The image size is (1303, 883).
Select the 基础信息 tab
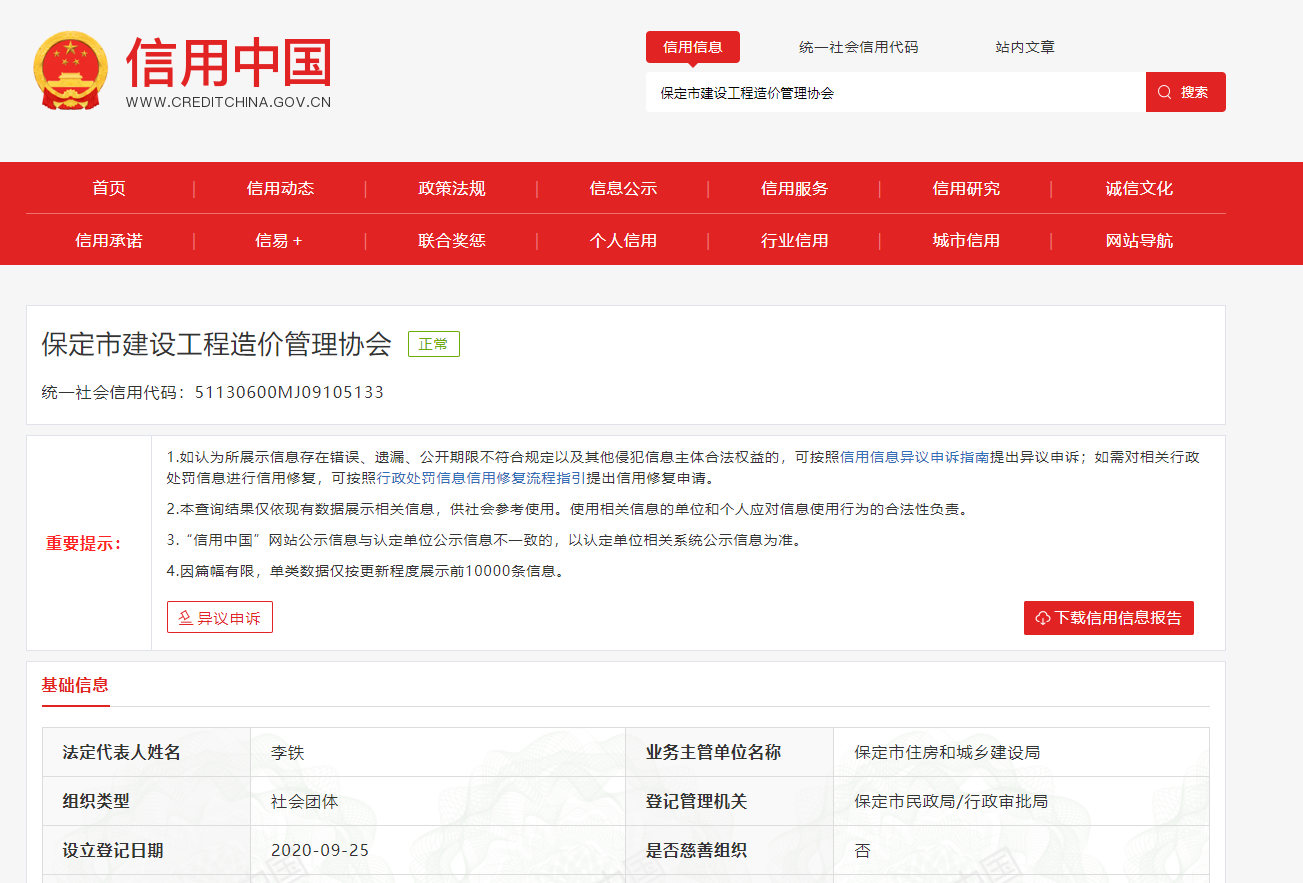[75, 685]
